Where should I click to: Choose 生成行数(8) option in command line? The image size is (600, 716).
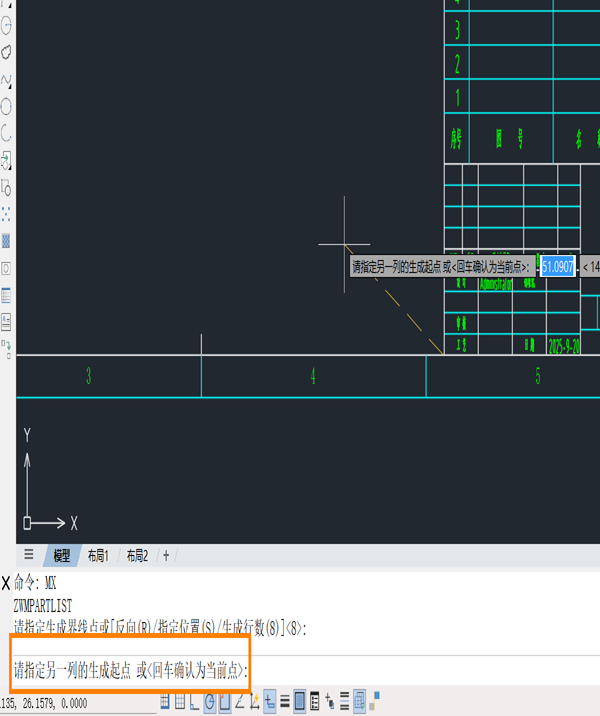pos(250,629)
